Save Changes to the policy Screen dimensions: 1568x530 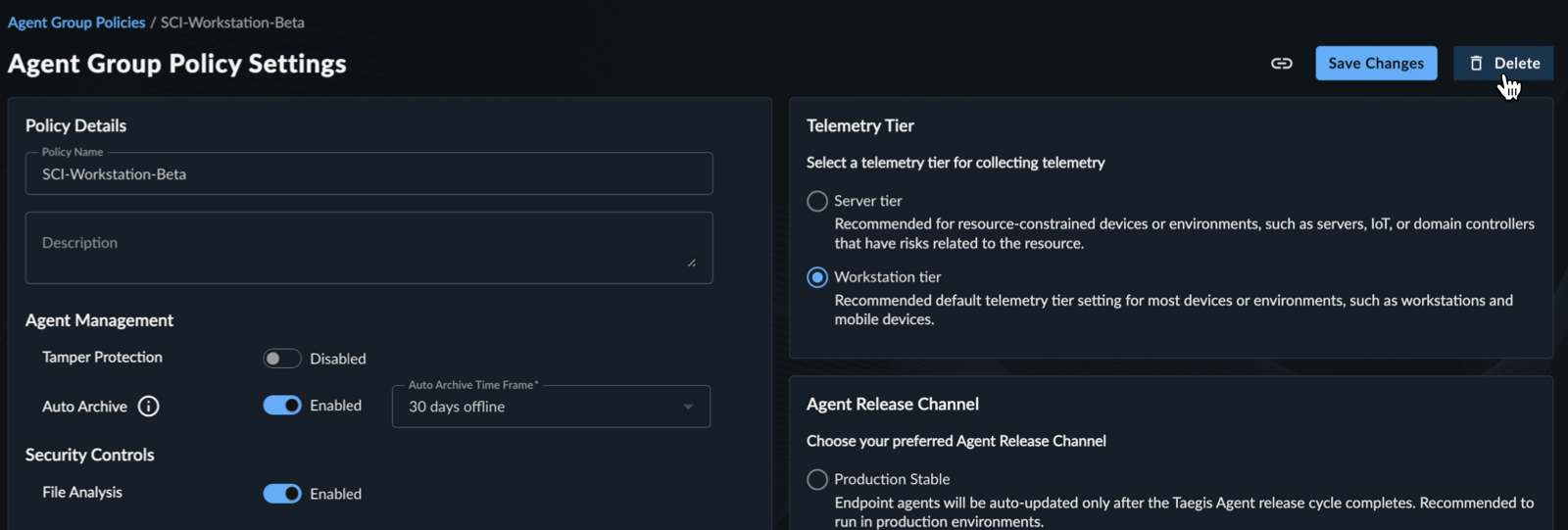(x=1376, y=64)
